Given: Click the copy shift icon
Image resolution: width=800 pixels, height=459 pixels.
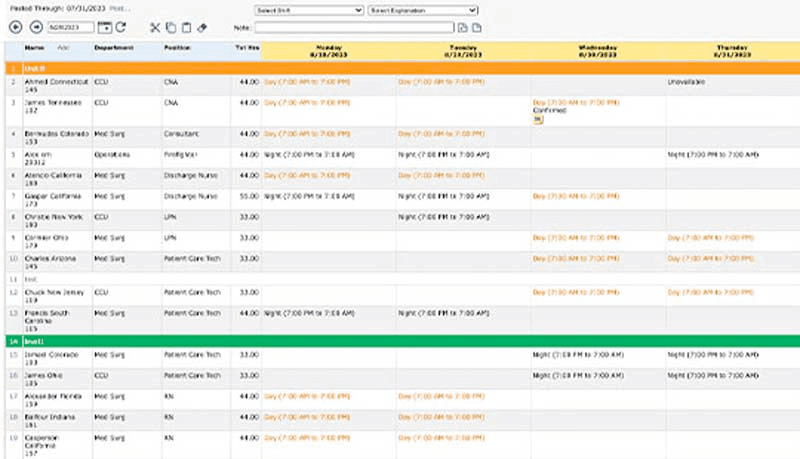Looking at the screenshot, I should point(170,27).
